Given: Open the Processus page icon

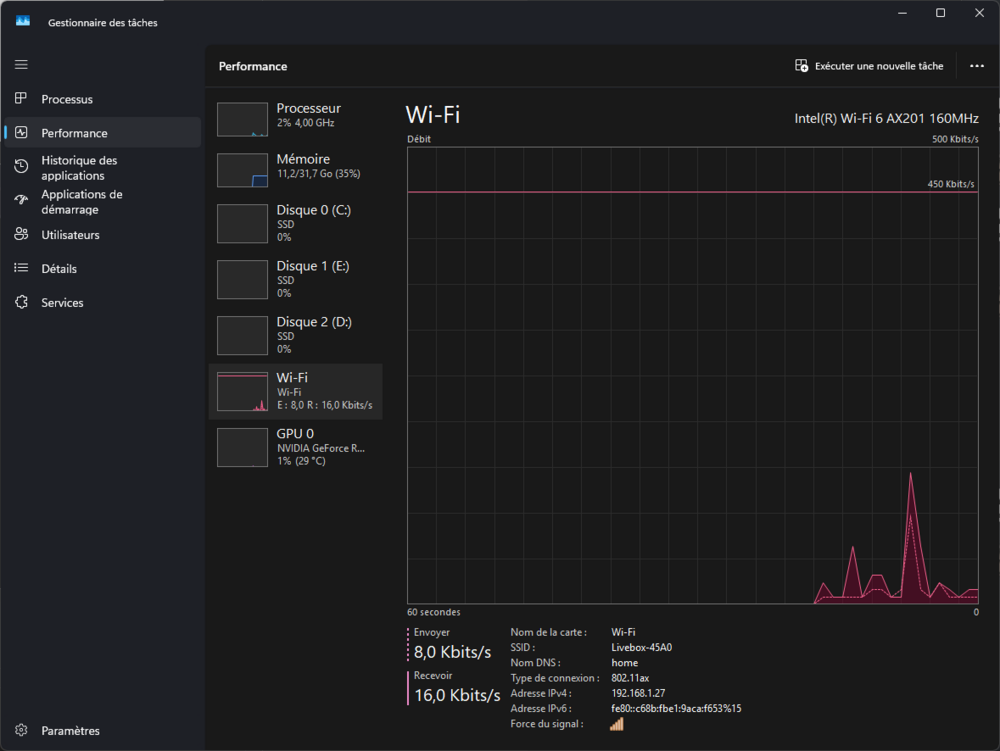Looking at the screenshot, I should 21,98.
